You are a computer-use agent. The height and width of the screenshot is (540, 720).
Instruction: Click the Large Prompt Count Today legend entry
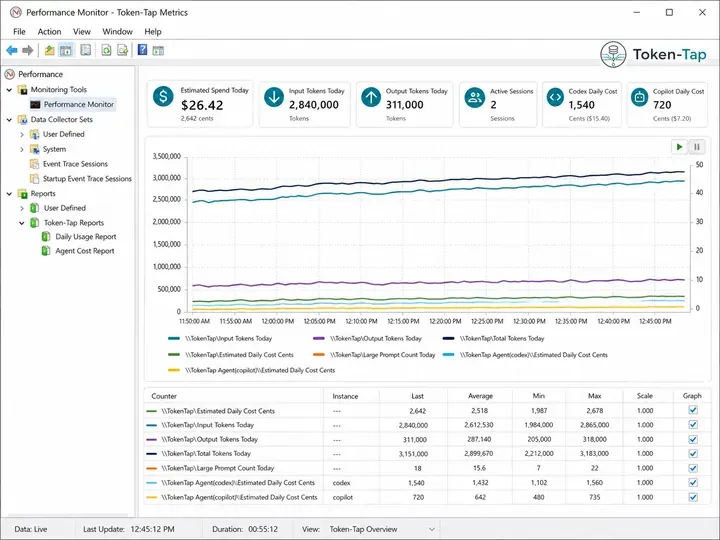pos(374,355)
